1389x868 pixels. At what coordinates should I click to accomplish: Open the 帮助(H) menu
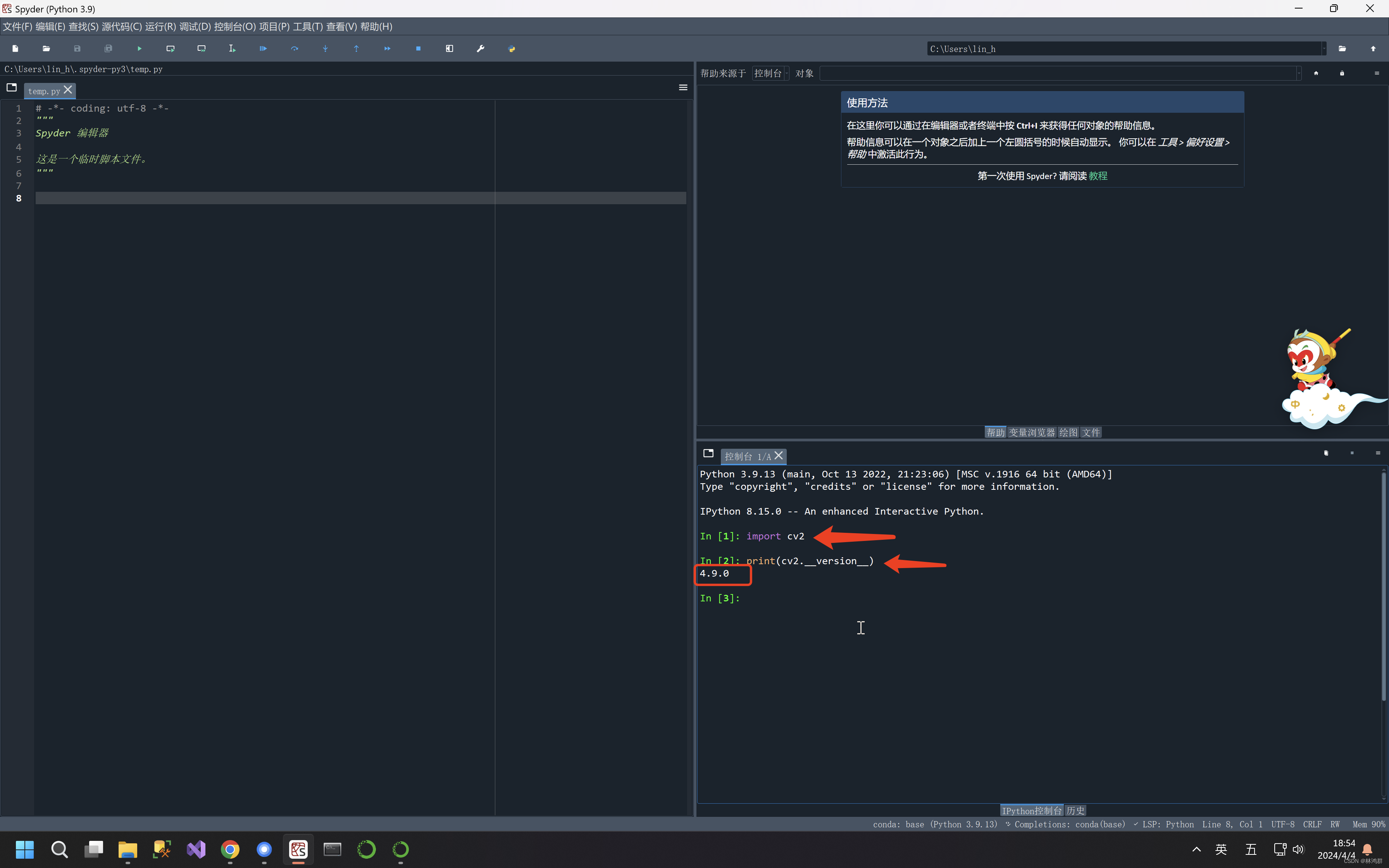(376, 26)
